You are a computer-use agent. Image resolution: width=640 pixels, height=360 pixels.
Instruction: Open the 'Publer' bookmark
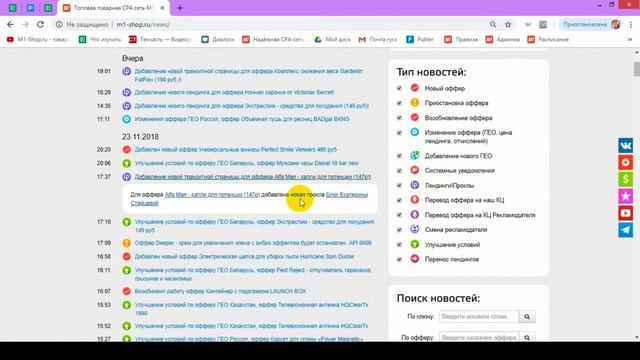coord(420,40)
